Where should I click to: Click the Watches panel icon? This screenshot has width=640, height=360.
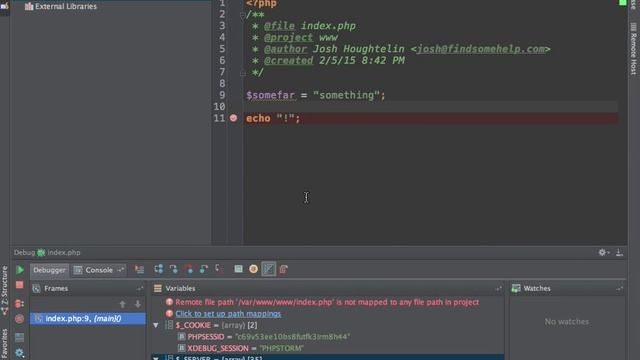516,289
